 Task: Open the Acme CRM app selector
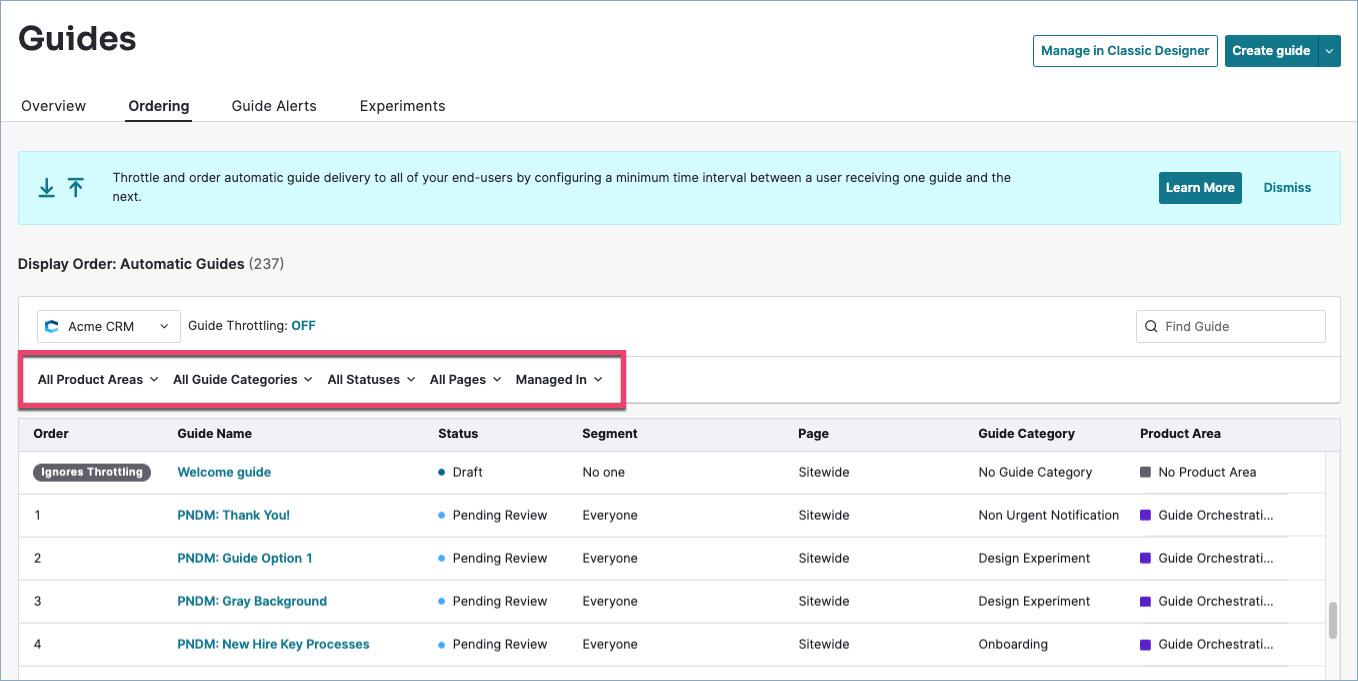109,326
